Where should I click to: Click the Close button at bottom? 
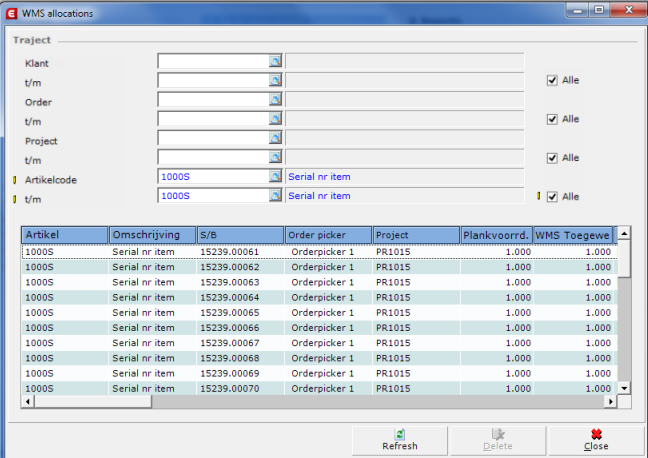tap(596, 440)
